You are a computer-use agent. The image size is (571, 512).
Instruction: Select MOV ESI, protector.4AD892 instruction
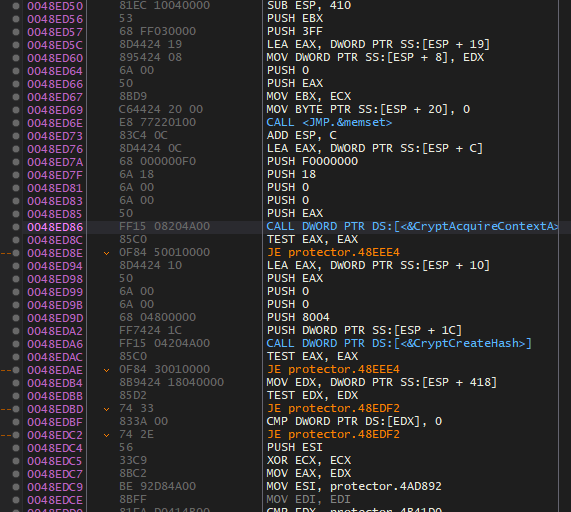click(x=354, y=487)
